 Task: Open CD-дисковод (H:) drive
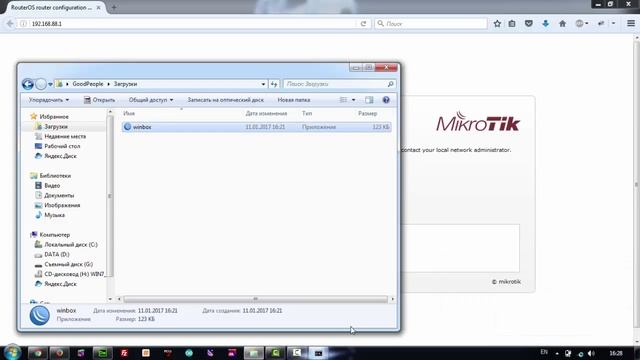coord(70,274)
